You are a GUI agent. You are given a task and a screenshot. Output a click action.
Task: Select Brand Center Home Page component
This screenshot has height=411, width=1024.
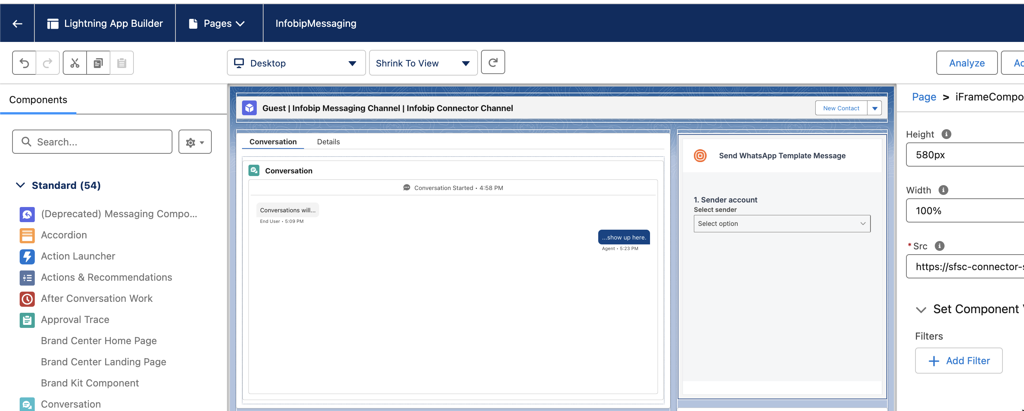99,341
